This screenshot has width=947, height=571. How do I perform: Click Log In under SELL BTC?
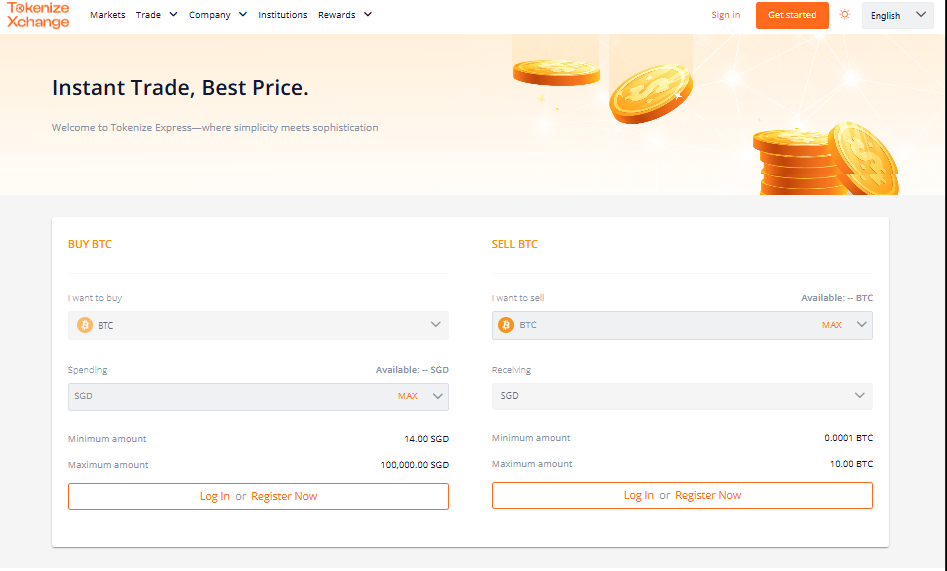click(x=638, y=495)
